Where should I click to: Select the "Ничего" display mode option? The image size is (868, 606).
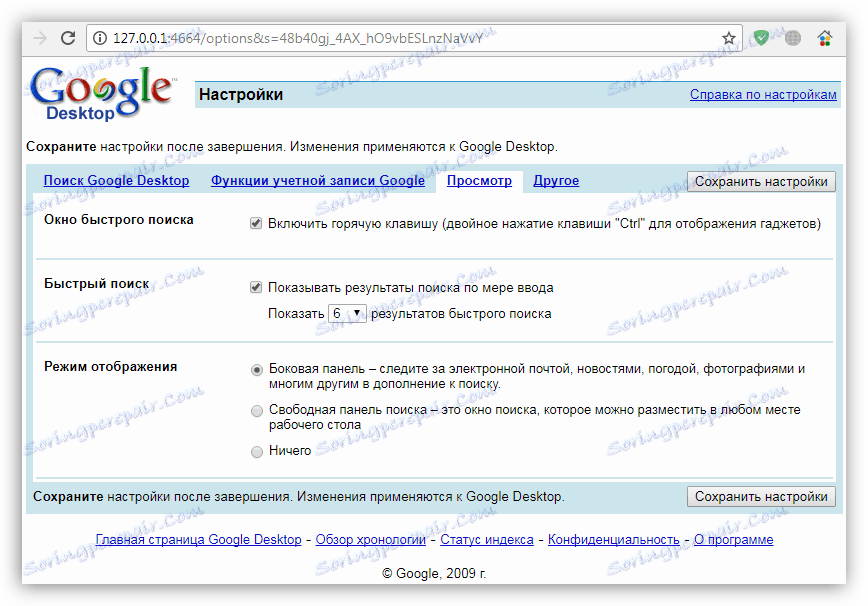(x=257, y=450)
